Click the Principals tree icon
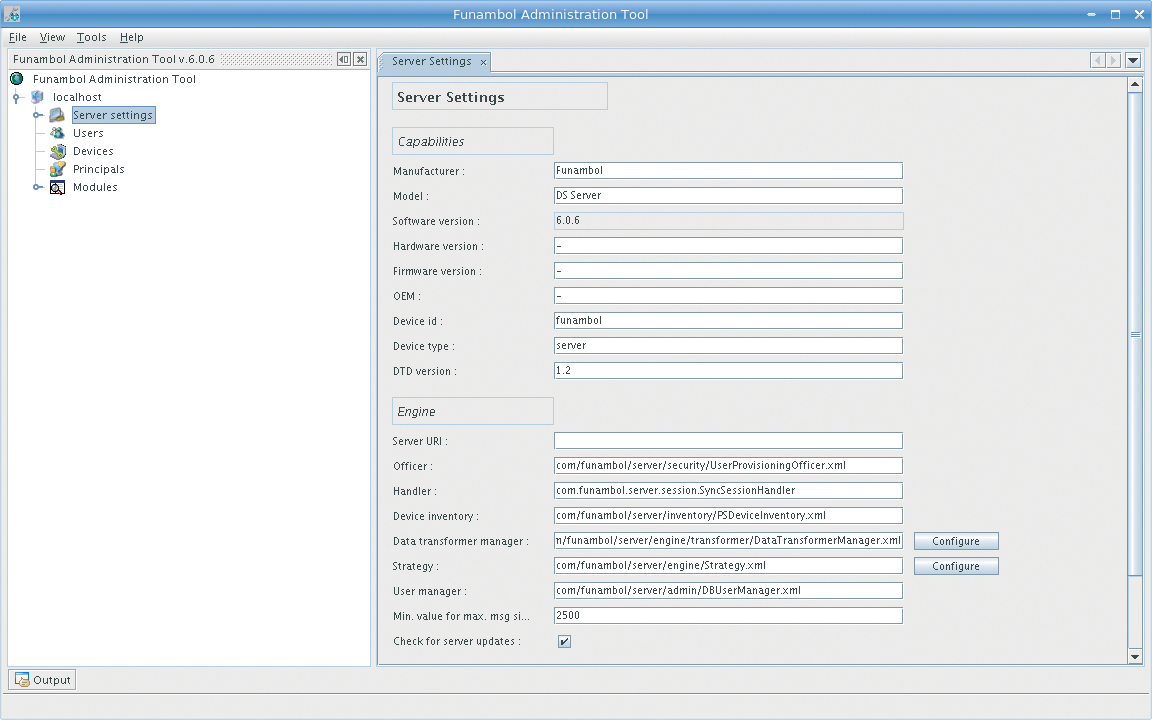The image size is (1152, 720). 57,169
